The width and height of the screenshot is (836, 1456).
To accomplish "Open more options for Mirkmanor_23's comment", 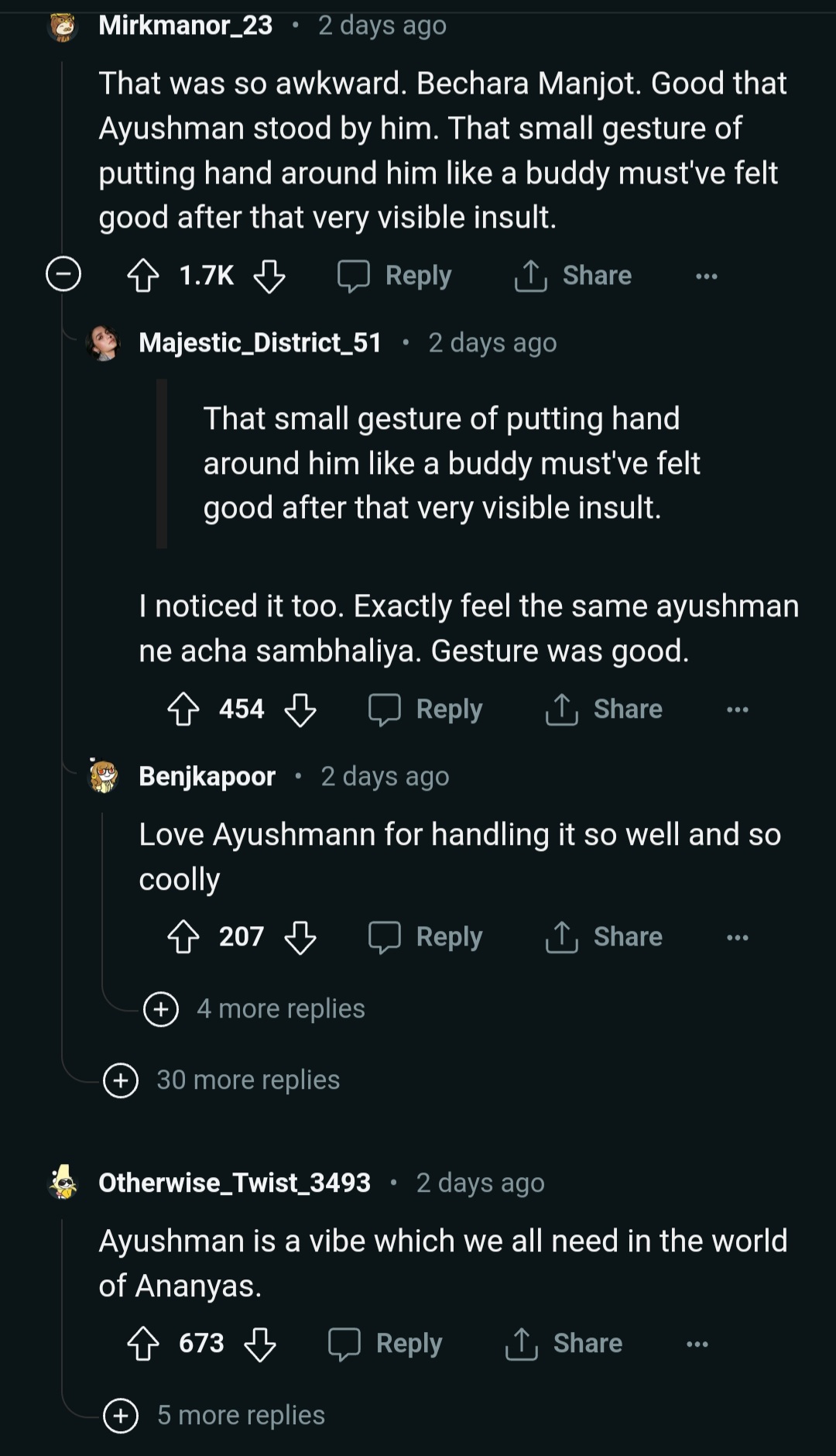I will 706,276.
